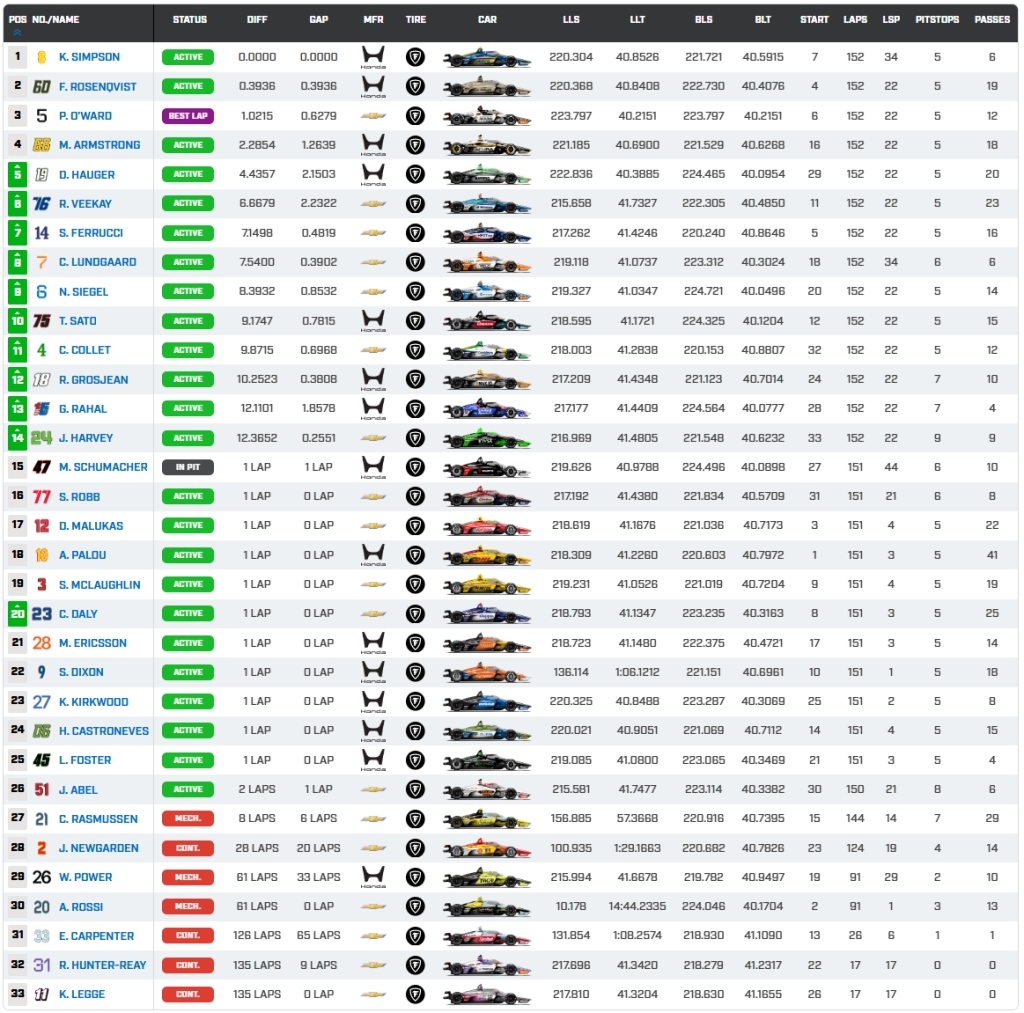Viewport: 1024px width, 1013px height.
Task: Click ACTIVE status badge for K. Simpson
Action: point(188,57)
